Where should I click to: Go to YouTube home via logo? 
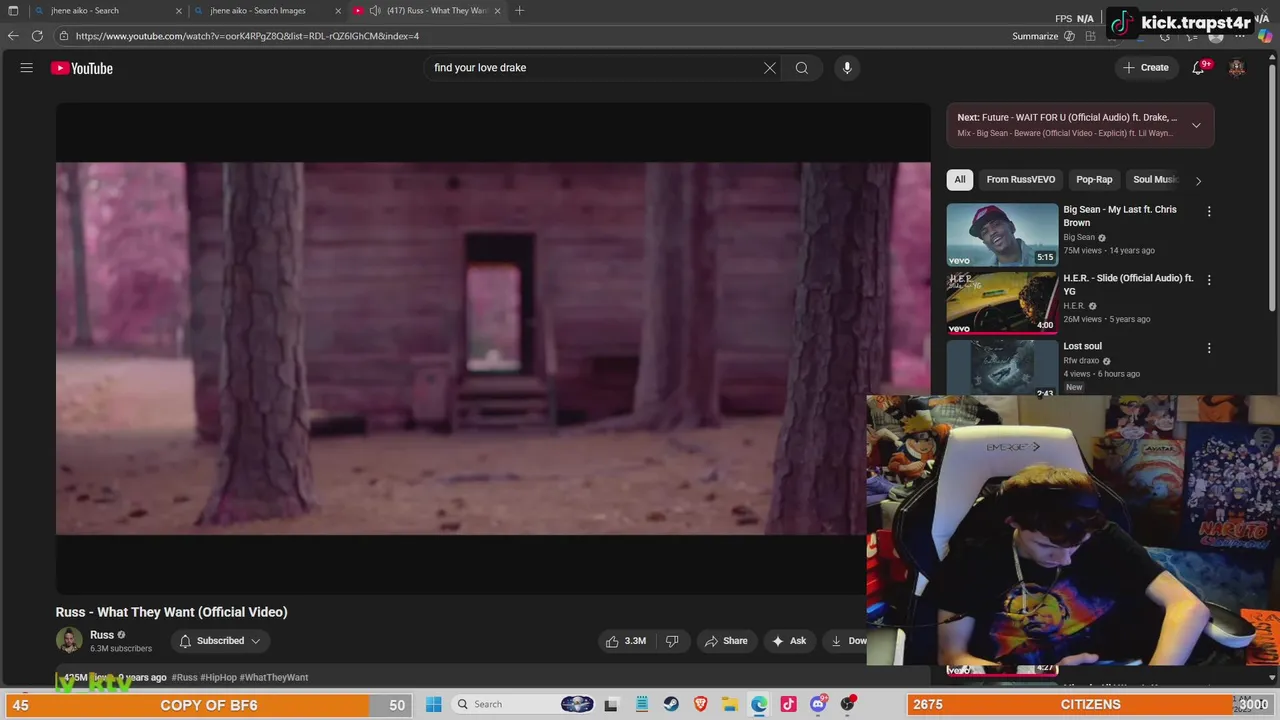[x=82, y=68]
